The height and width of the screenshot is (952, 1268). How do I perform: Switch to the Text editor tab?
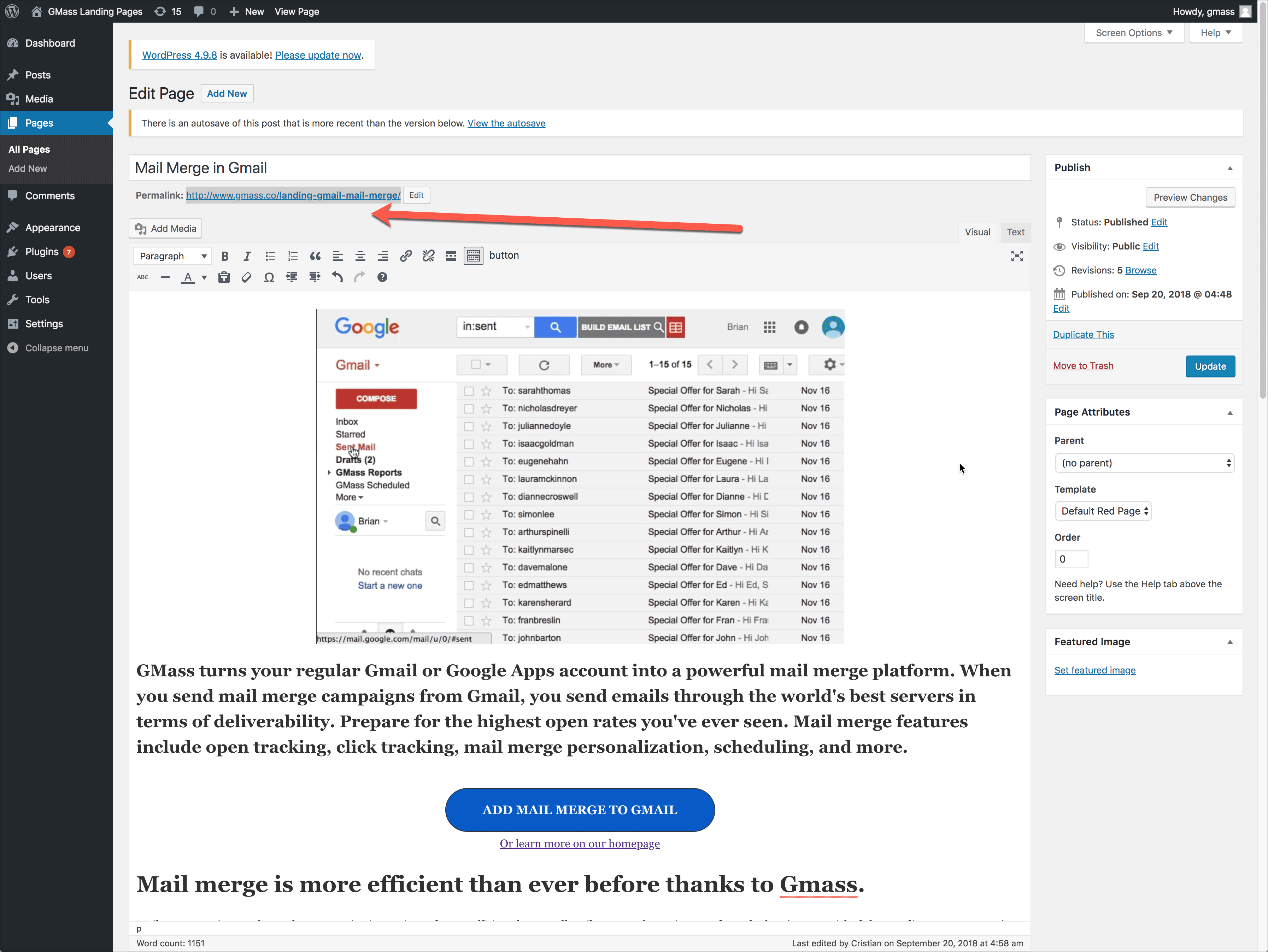[1015, 233]
